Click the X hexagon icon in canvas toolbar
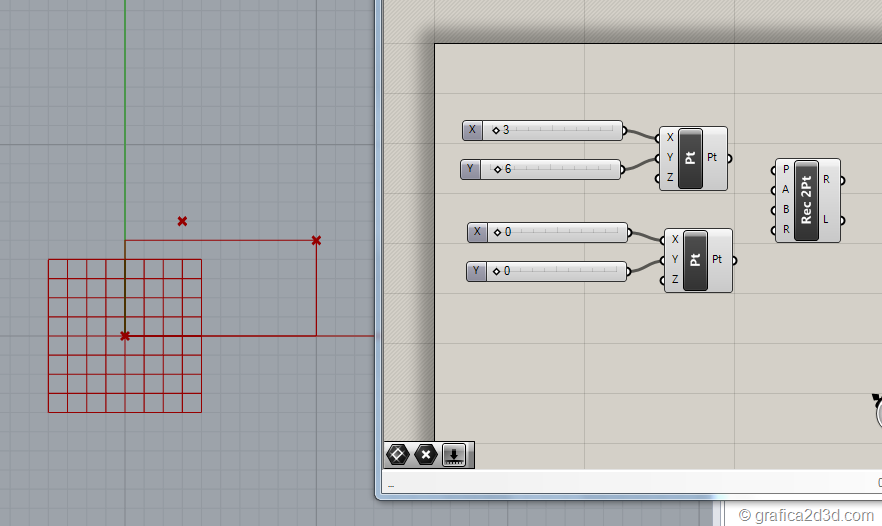 [x=425, y=455]
